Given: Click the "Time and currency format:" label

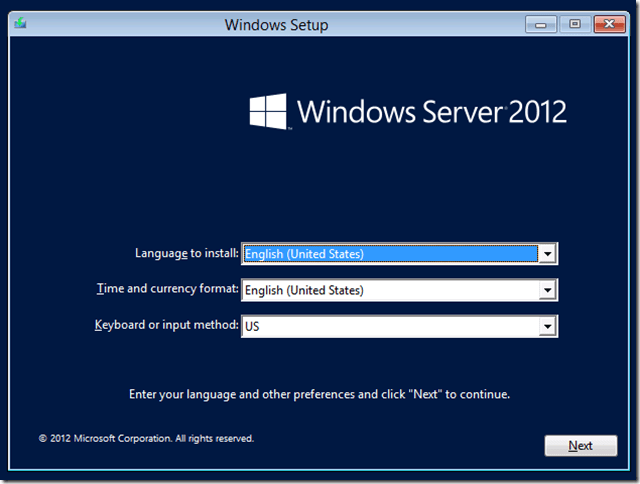Looking at the screenshot, I should (167, 290).
